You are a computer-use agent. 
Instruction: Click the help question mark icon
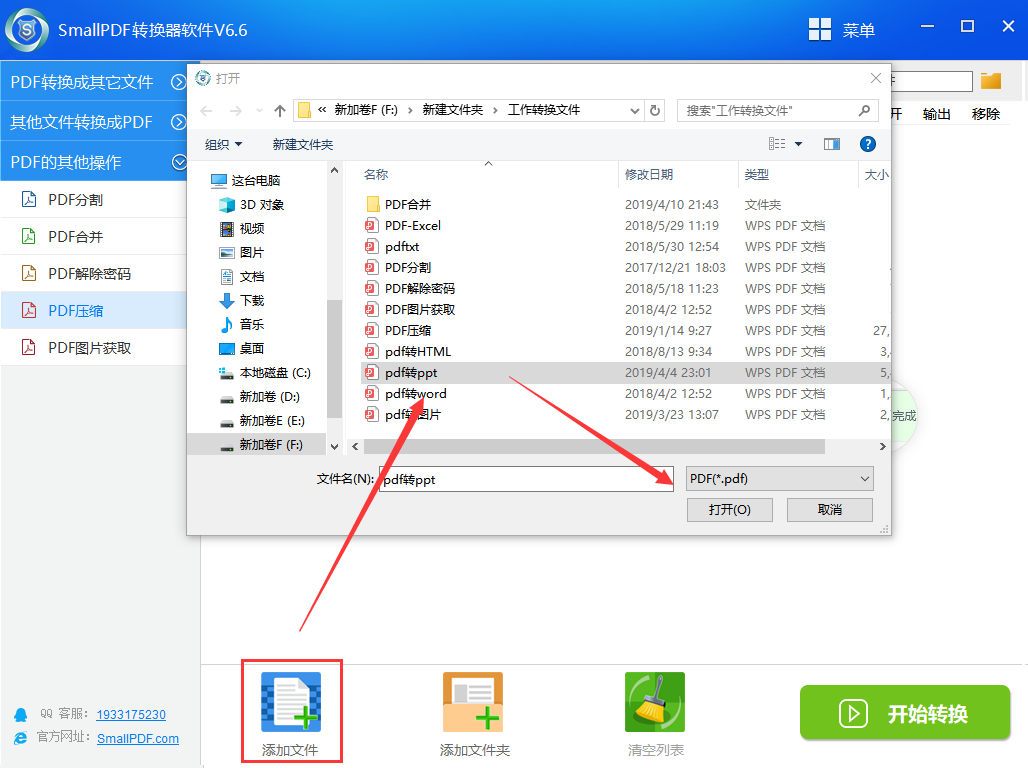point(867,144)
